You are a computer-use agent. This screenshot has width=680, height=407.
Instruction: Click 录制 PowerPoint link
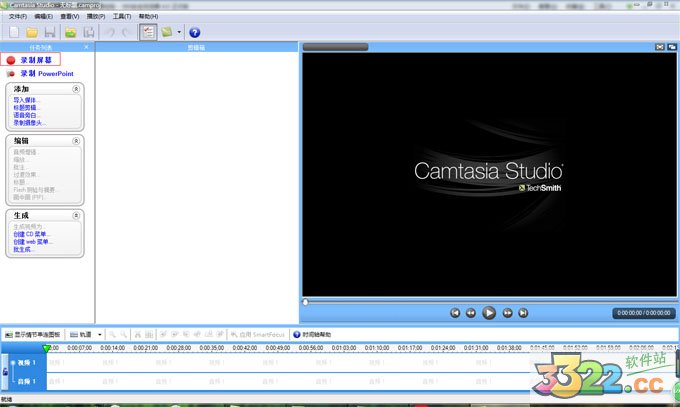tap(47, 74)
